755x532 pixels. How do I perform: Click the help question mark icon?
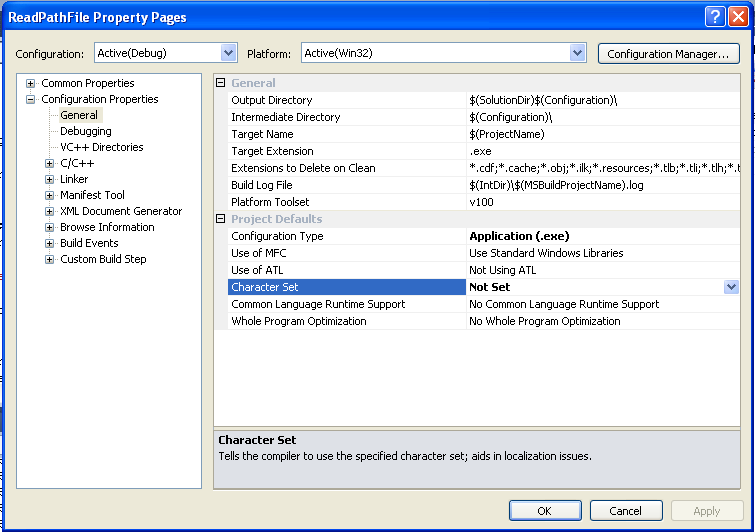715,17
